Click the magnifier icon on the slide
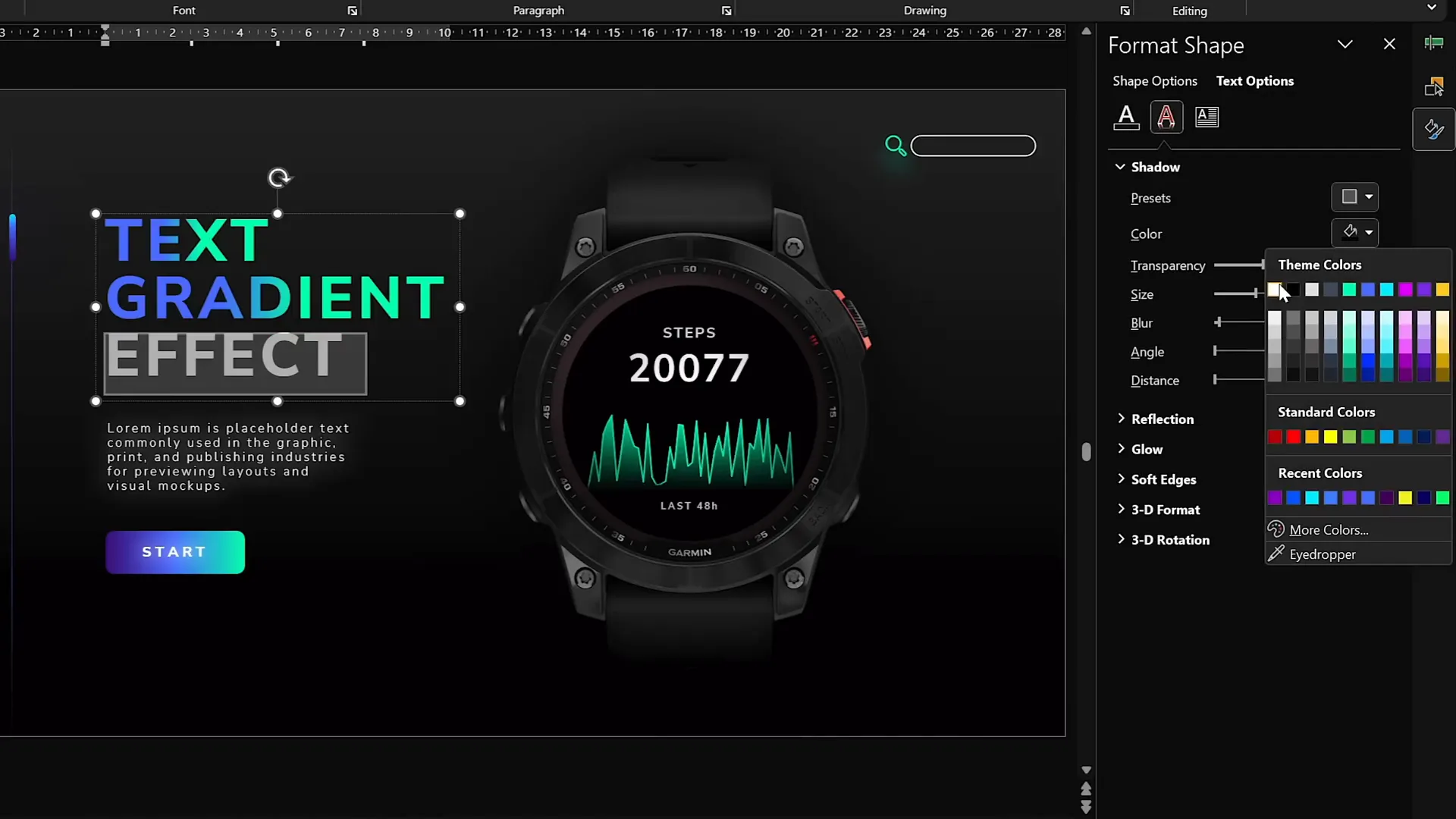Viewport: 1456px width, 819px height. [x=896, y=146]
